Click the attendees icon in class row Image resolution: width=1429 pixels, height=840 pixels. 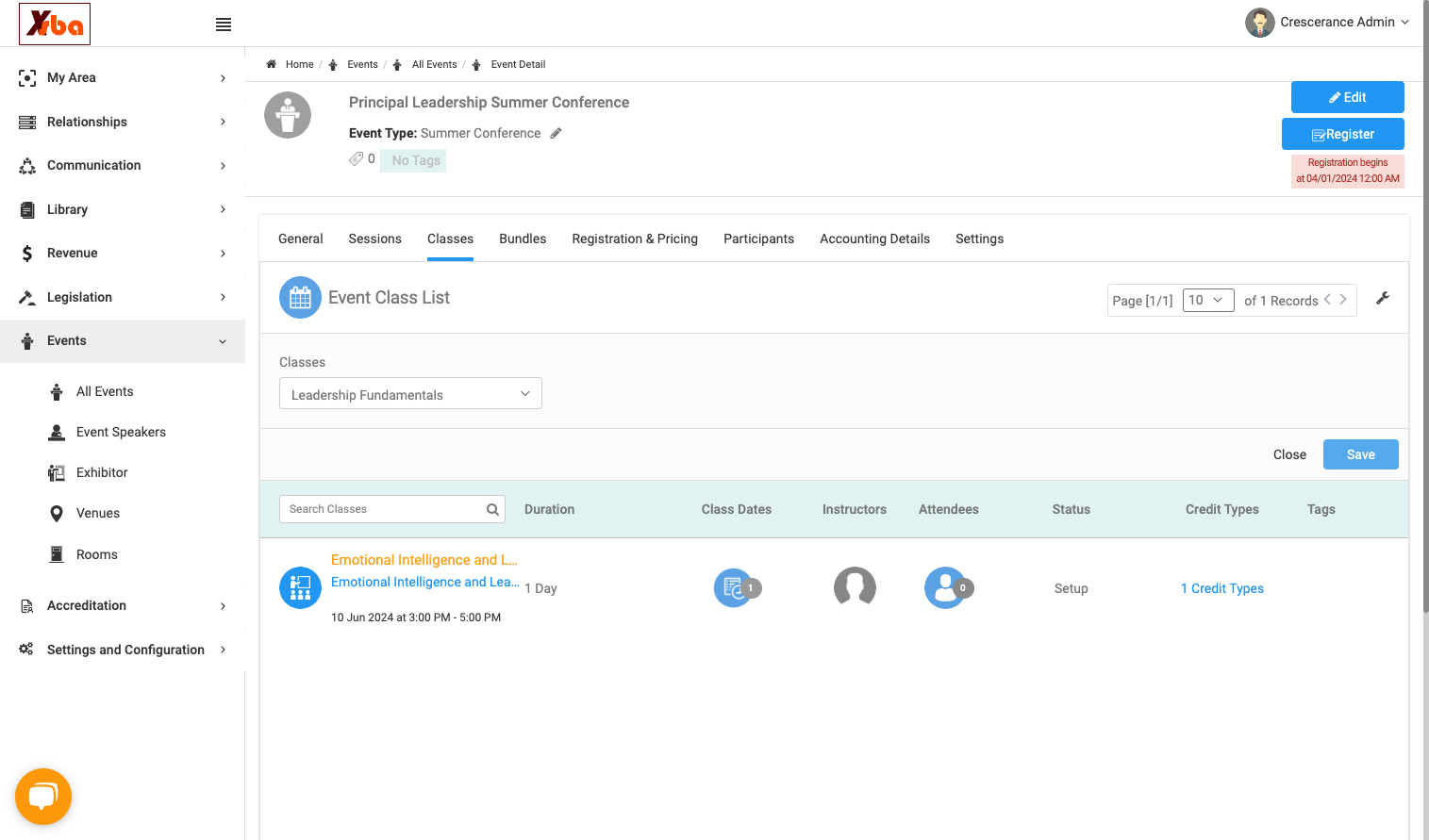click(946, 587)
